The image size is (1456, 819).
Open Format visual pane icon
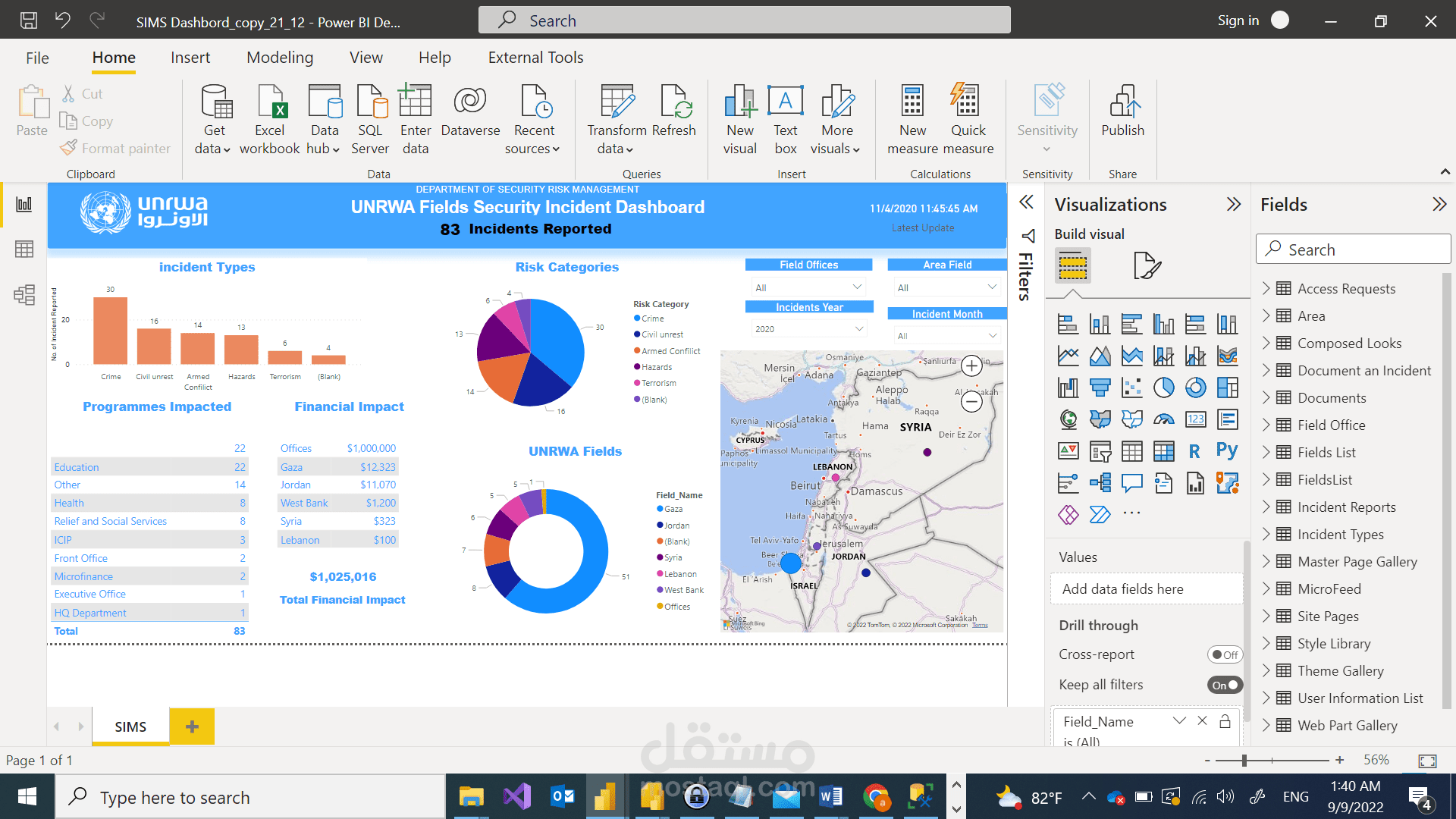1147,265
